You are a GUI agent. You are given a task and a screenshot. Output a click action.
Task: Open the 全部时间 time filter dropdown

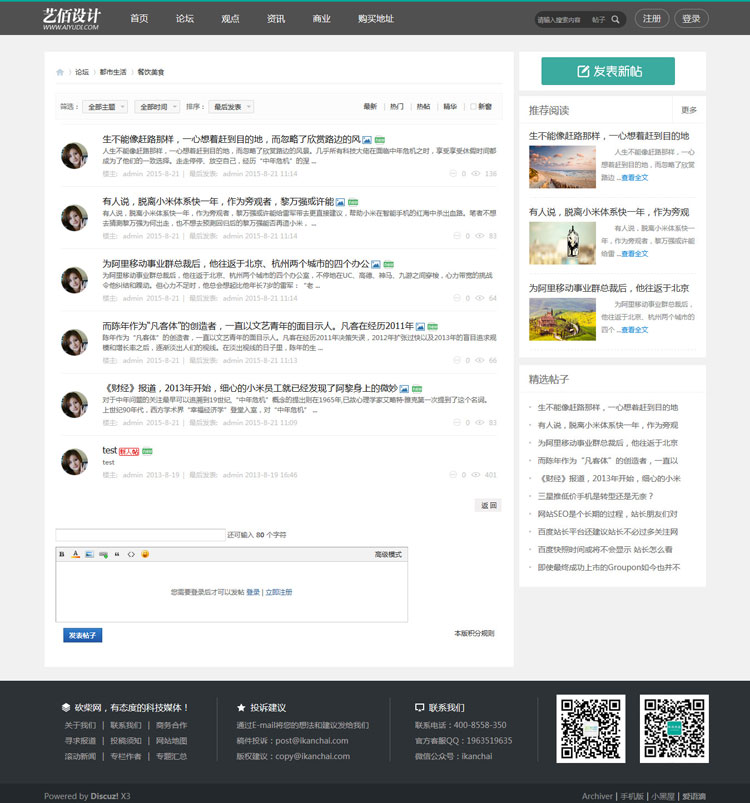tap(158, 107)
